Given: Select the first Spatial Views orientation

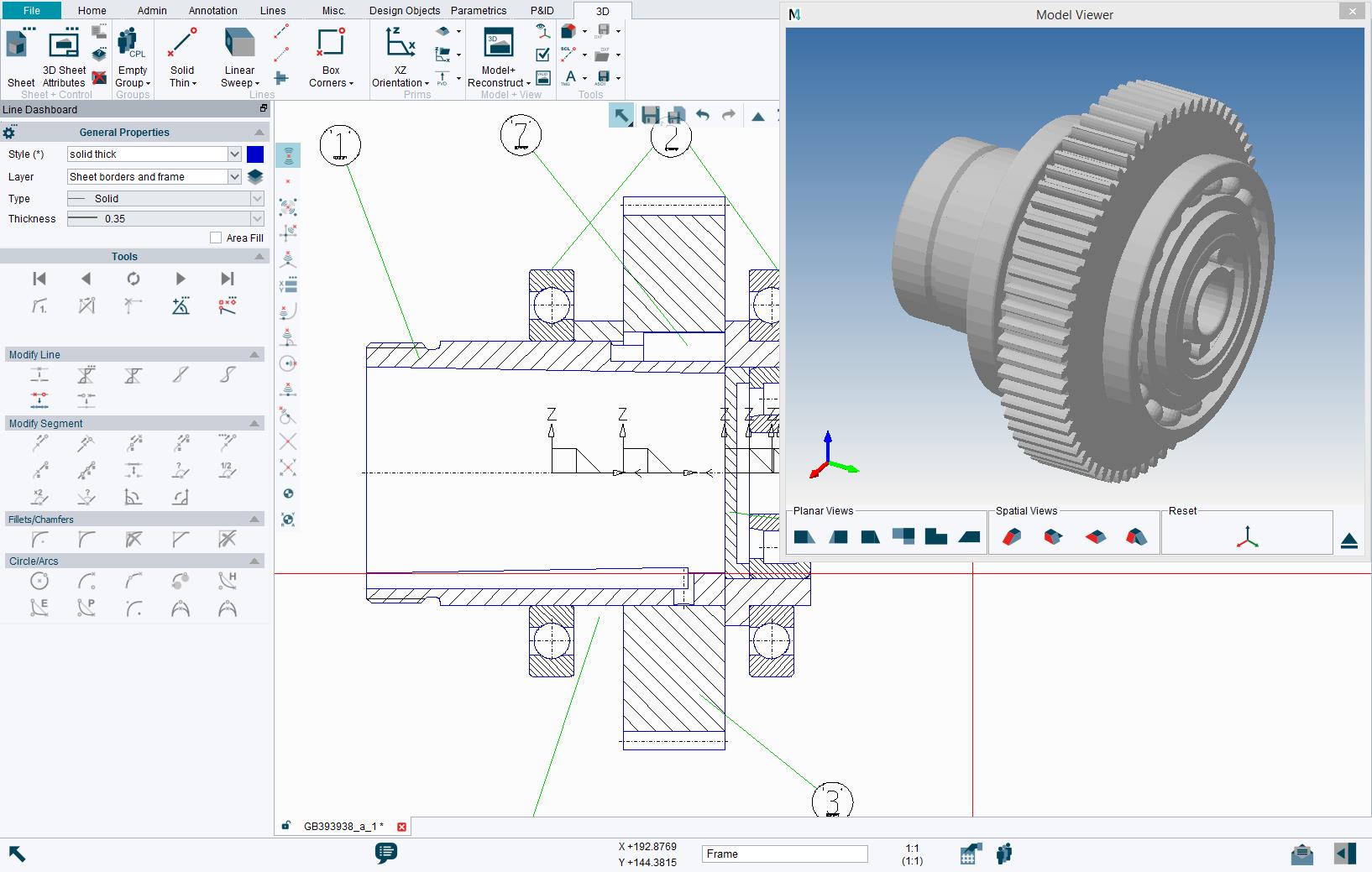Looking at the screenshot, I should tap(1013, 535).
